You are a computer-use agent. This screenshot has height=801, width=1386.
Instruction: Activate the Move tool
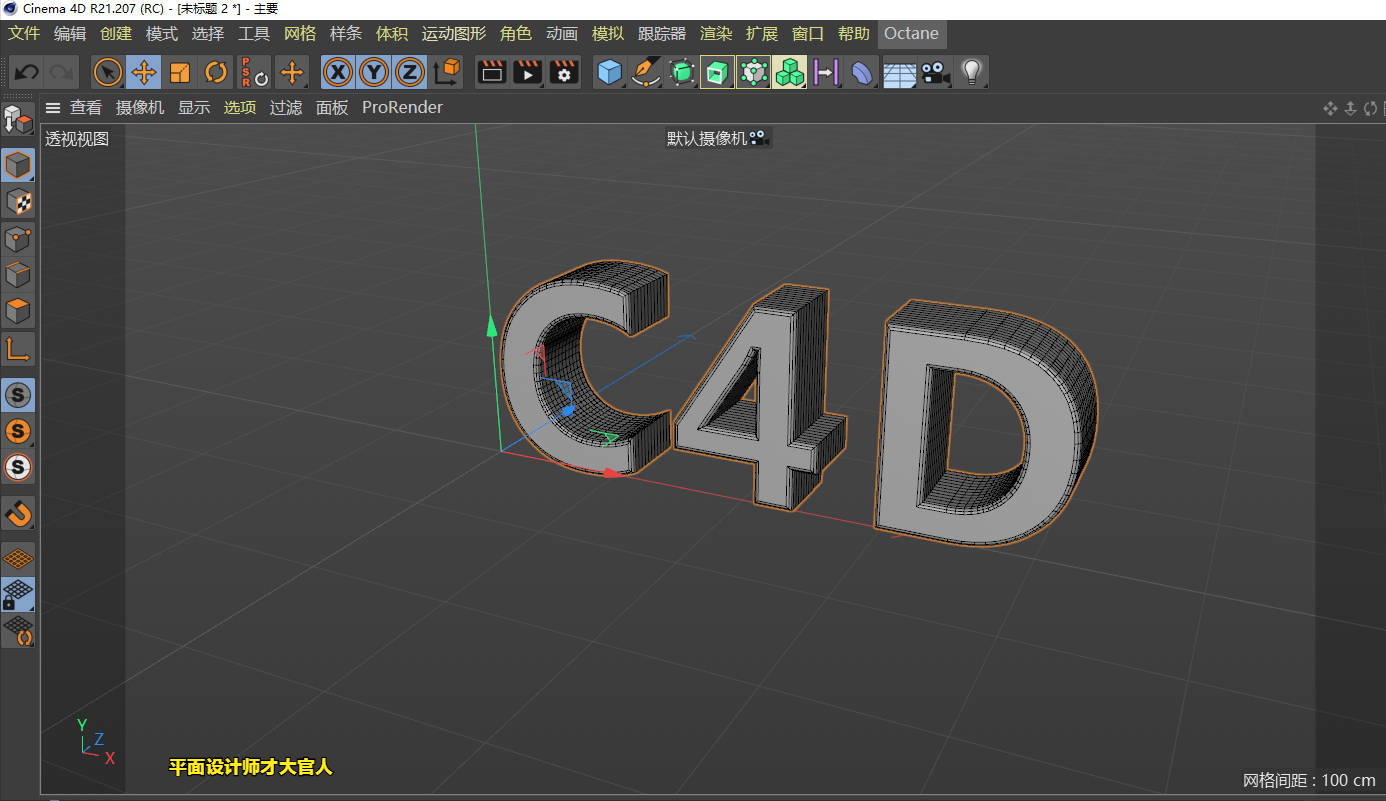[x=144, y=72]
